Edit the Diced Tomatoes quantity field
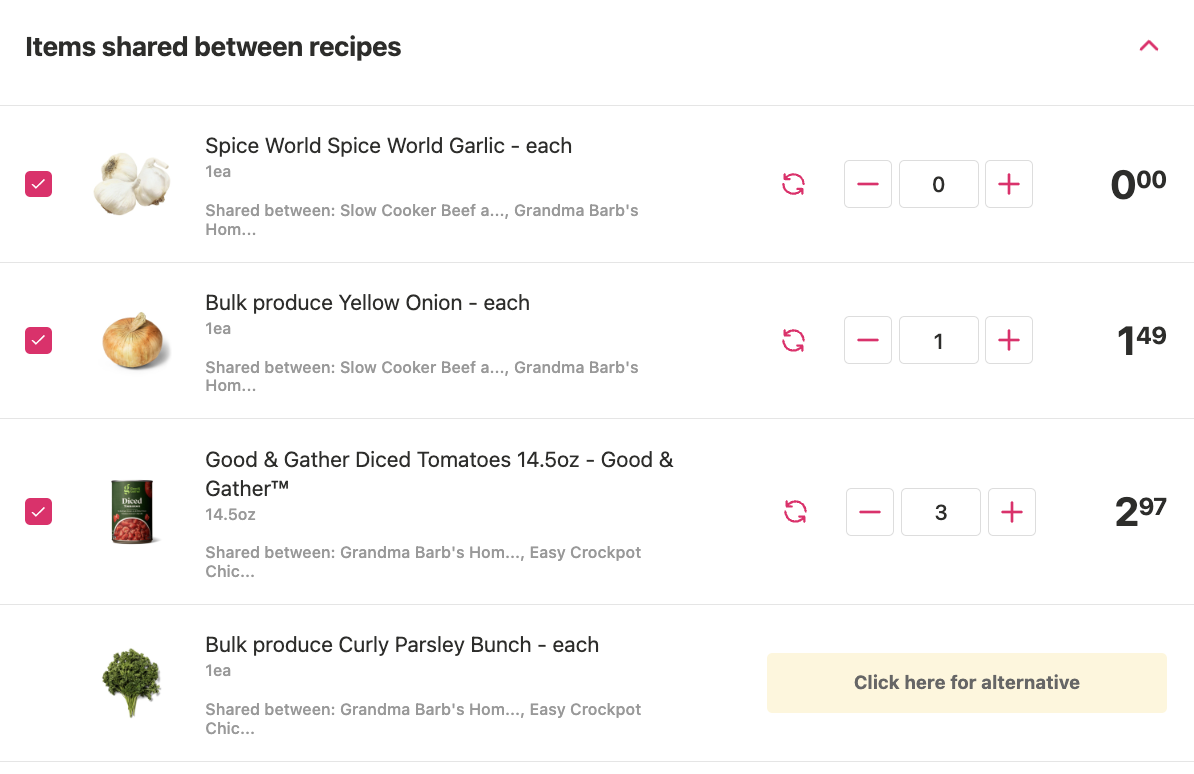This screenshot has width=1194, height=774. (941, 512)
